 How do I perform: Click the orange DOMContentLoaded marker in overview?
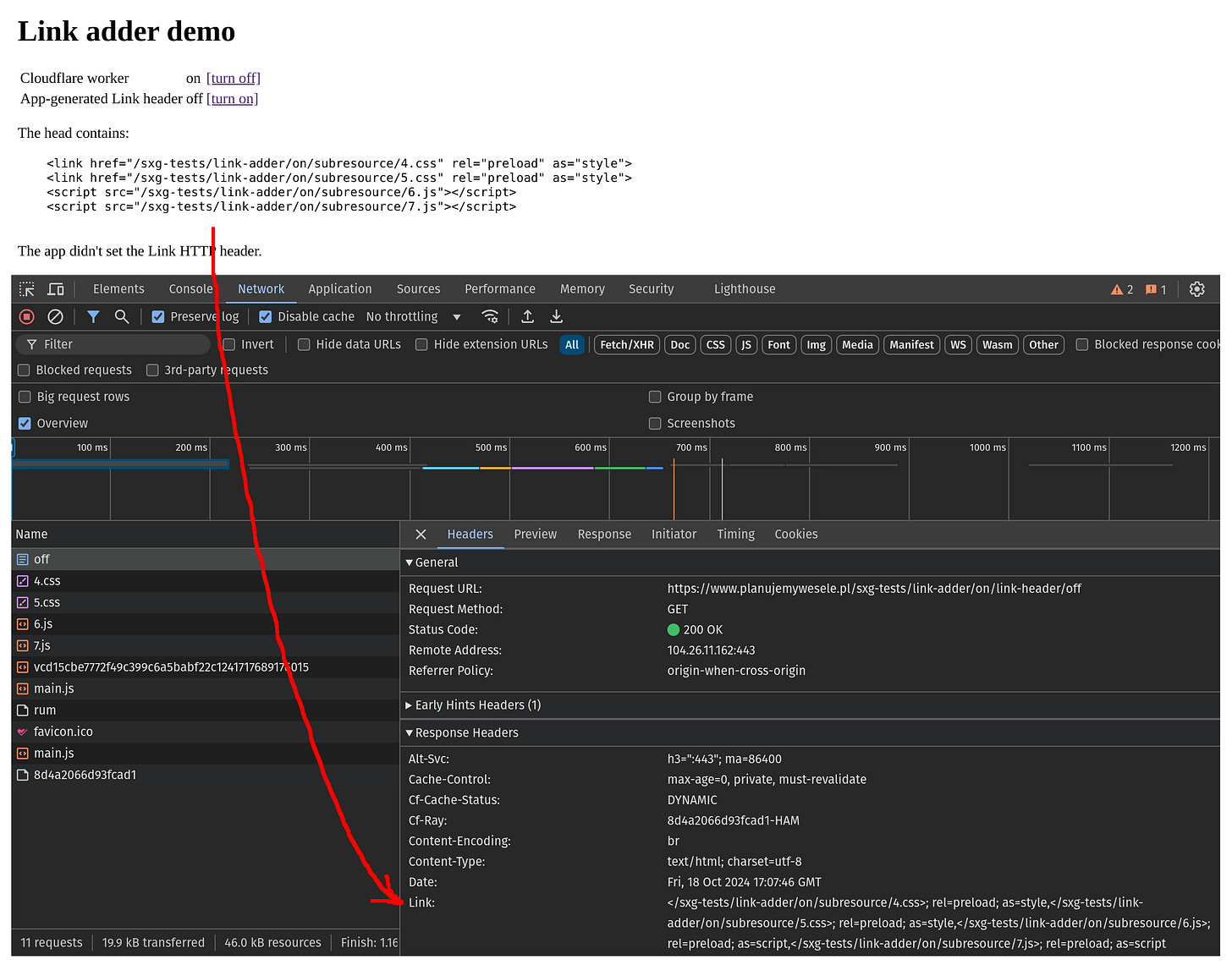click(x=674, y=489)
